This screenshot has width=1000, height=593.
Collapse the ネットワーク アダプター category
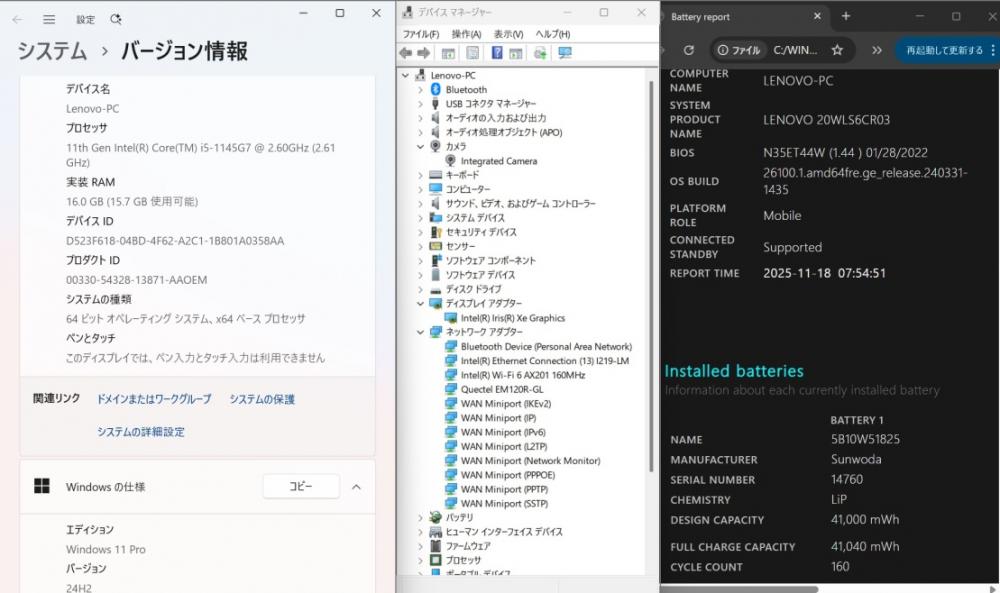[420, 332]
